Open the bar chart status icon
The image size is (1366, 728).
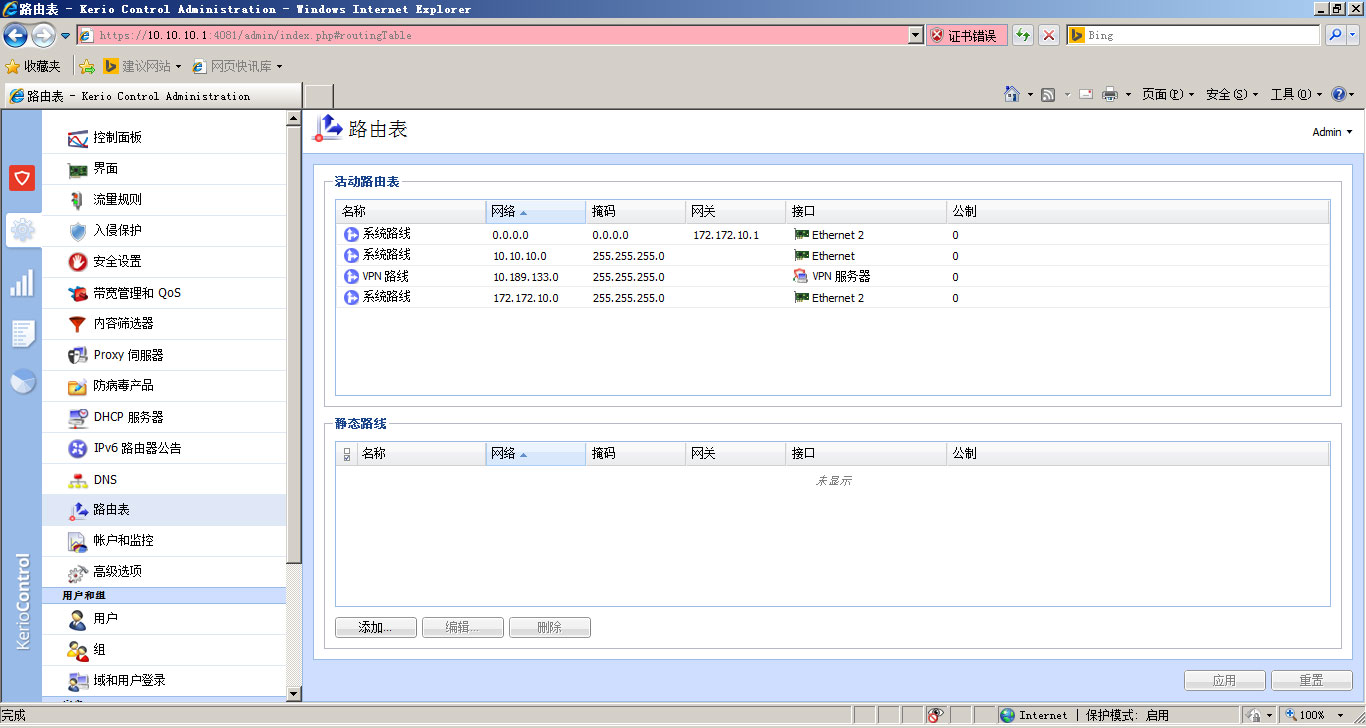[x=22, y=283]
